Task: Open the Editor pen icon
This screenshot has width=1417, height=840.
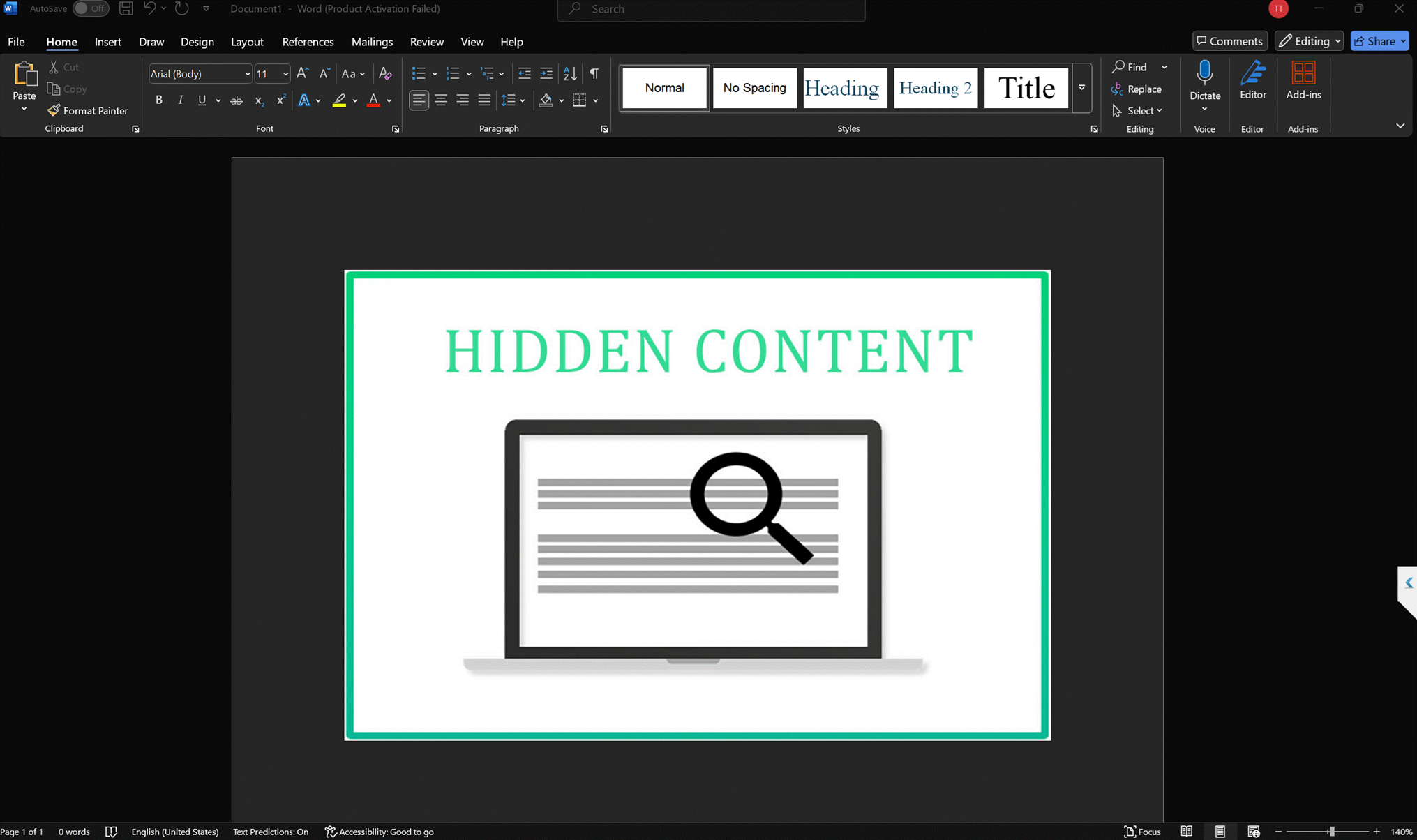Action: point(1252,74)
